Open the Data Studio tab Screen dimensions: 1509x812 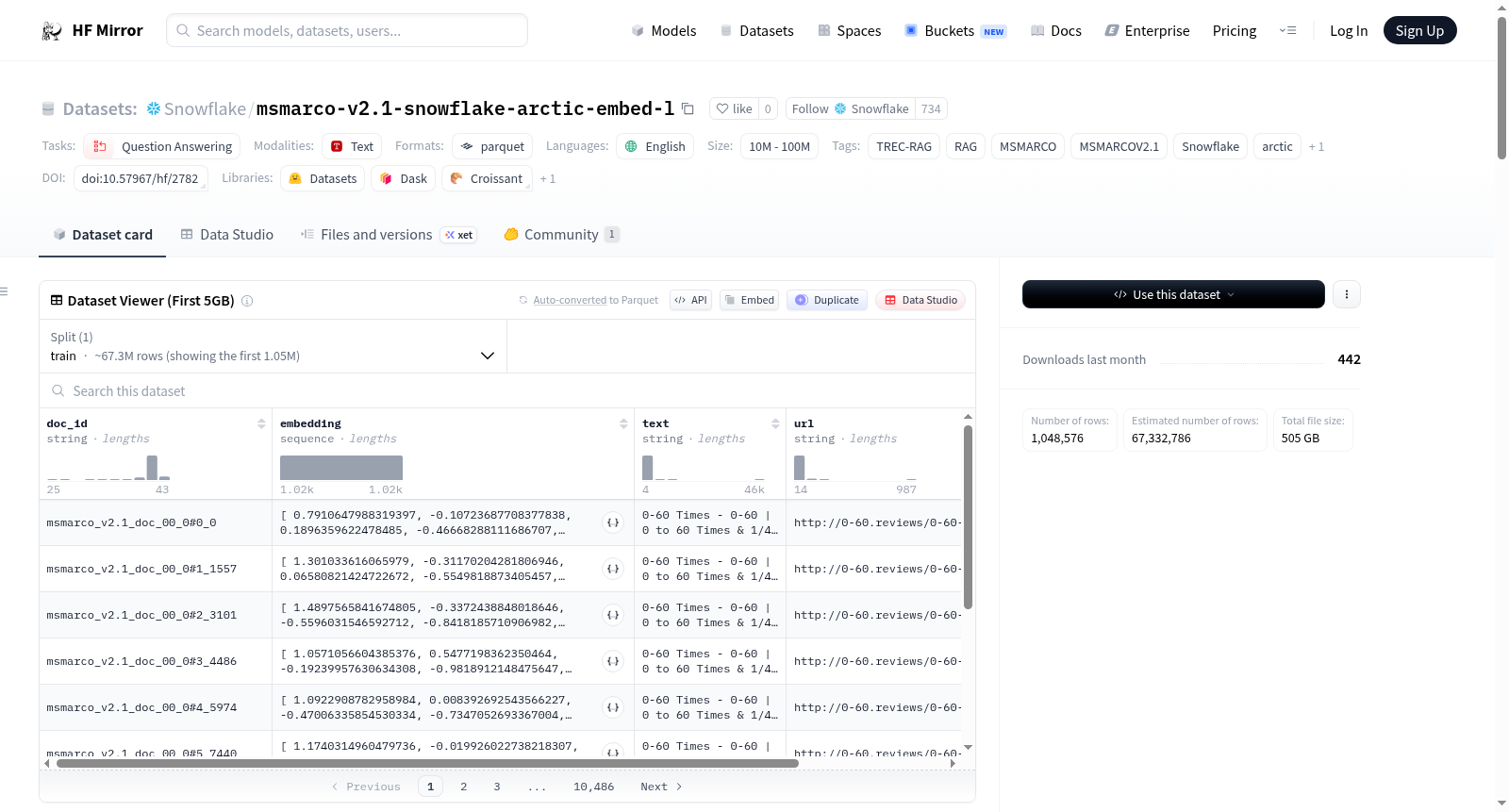227,235
